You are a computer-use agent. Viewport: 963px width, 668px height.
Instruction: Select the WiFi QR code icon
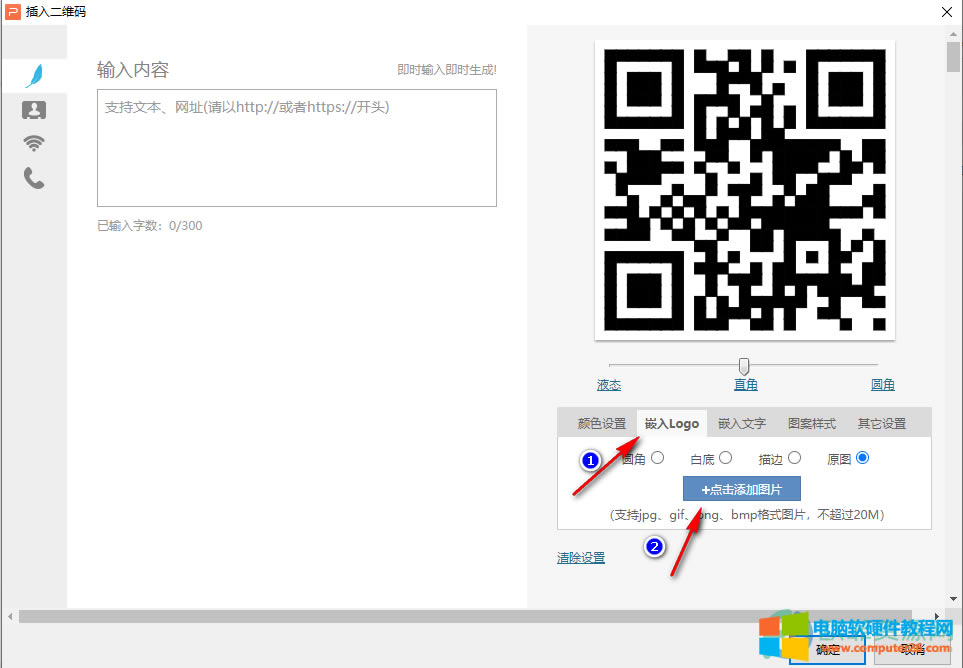click(34, 143)
